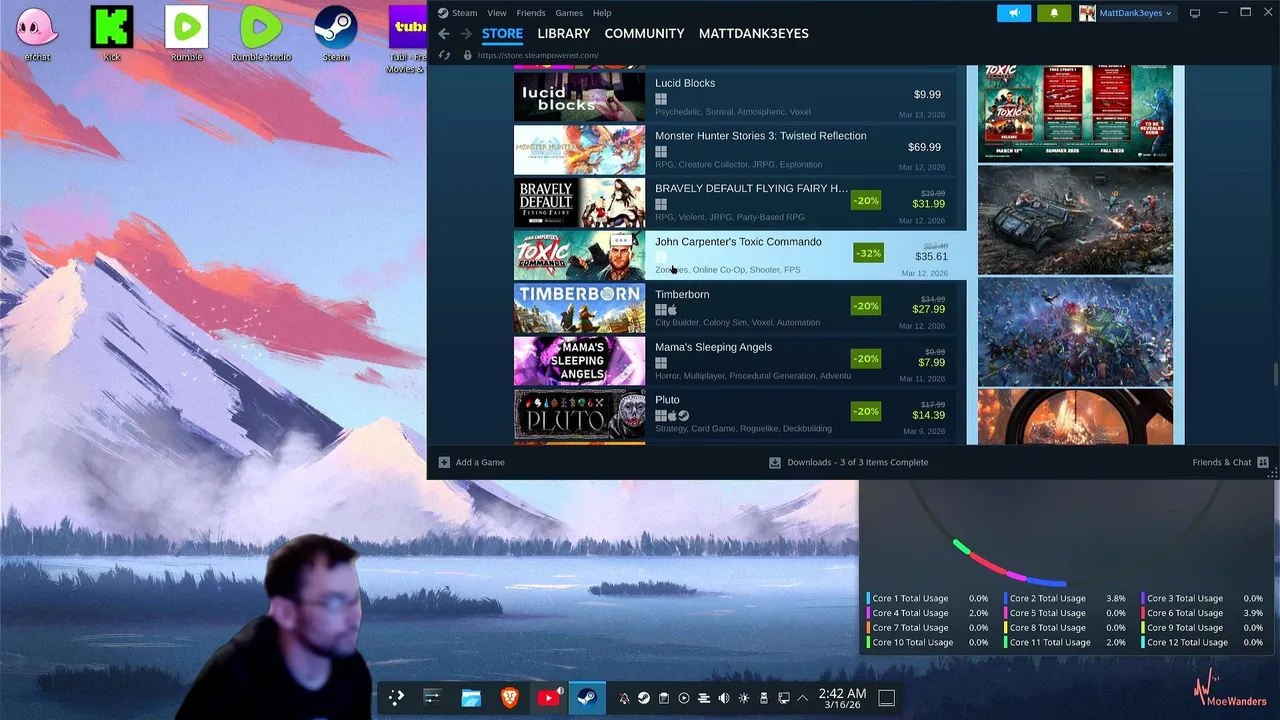Click the Steam store page scrollbar

click(x=1274, y=375)
